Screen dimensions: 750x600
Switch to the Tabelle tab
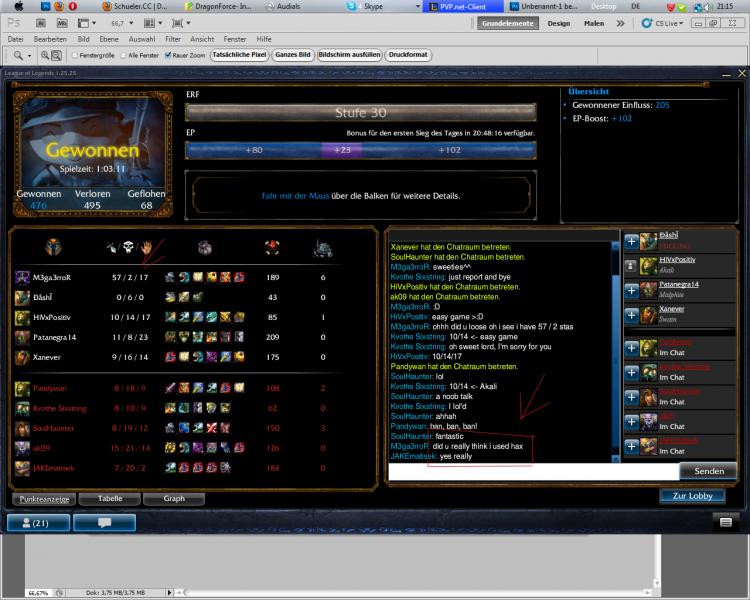110,499
